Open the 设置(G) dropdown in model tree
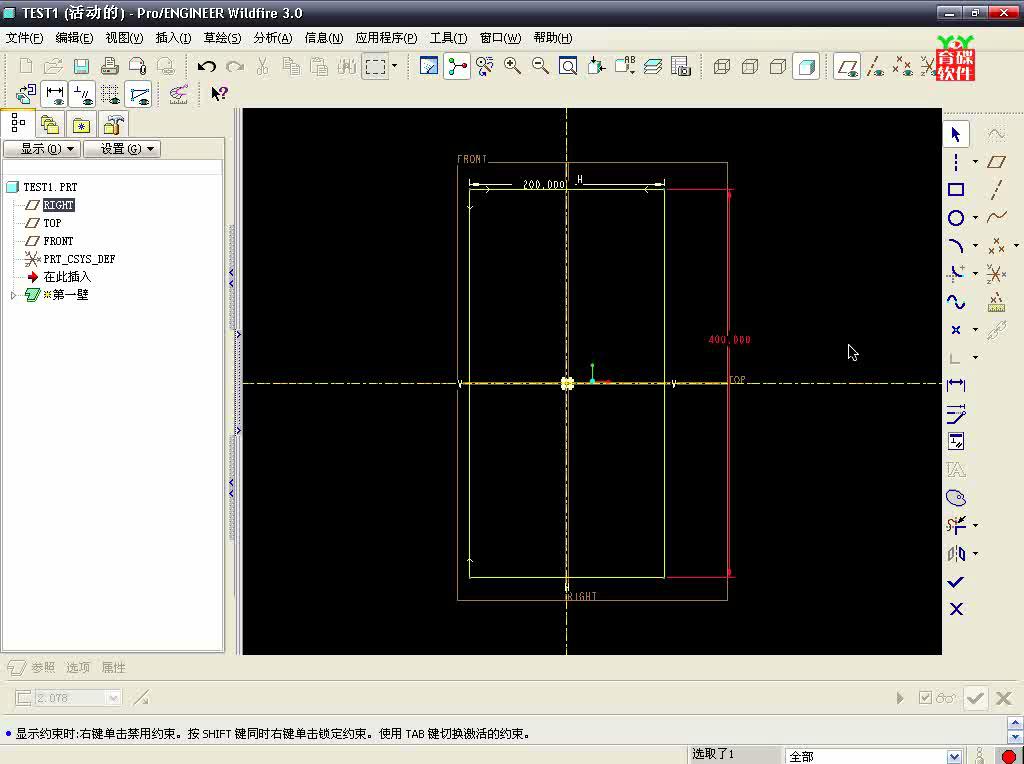The width and height of the screenshot is (1024, 764). click(121, 149)
